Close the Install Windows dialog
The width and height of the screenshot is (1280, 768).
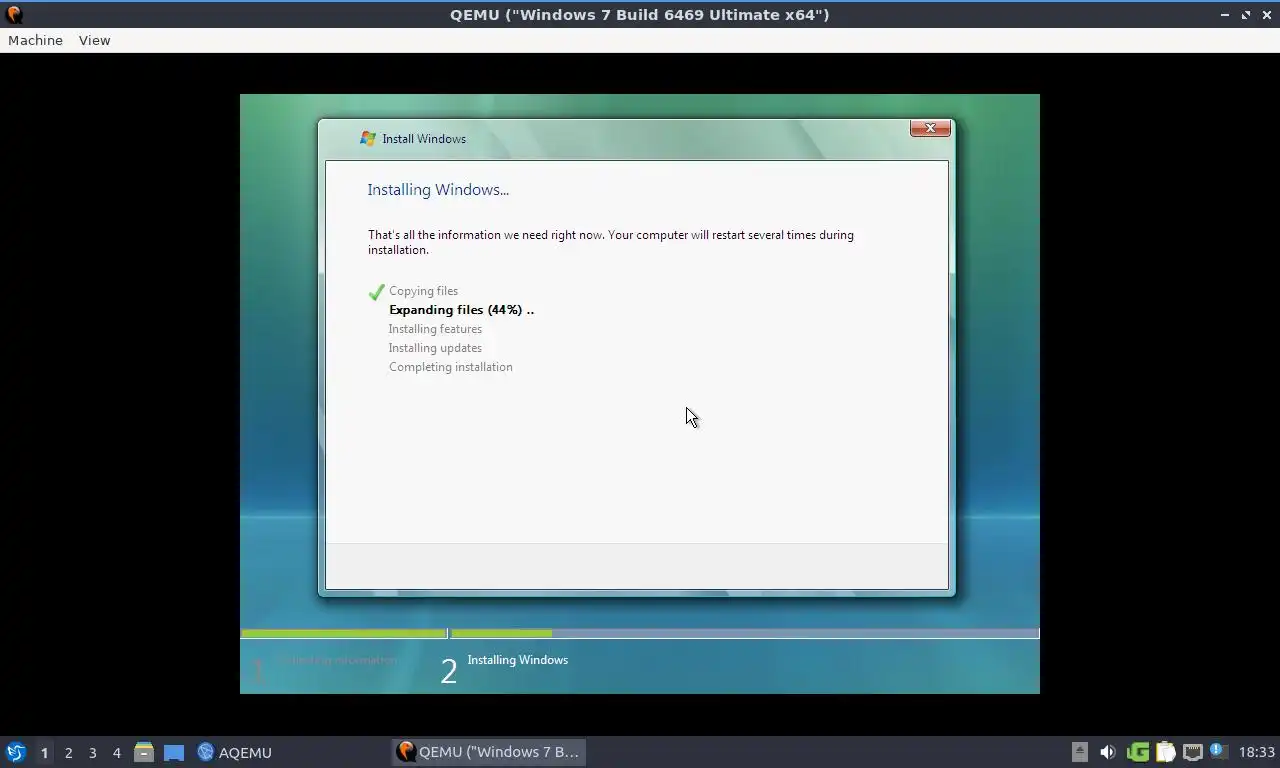(x=930, y=128)
